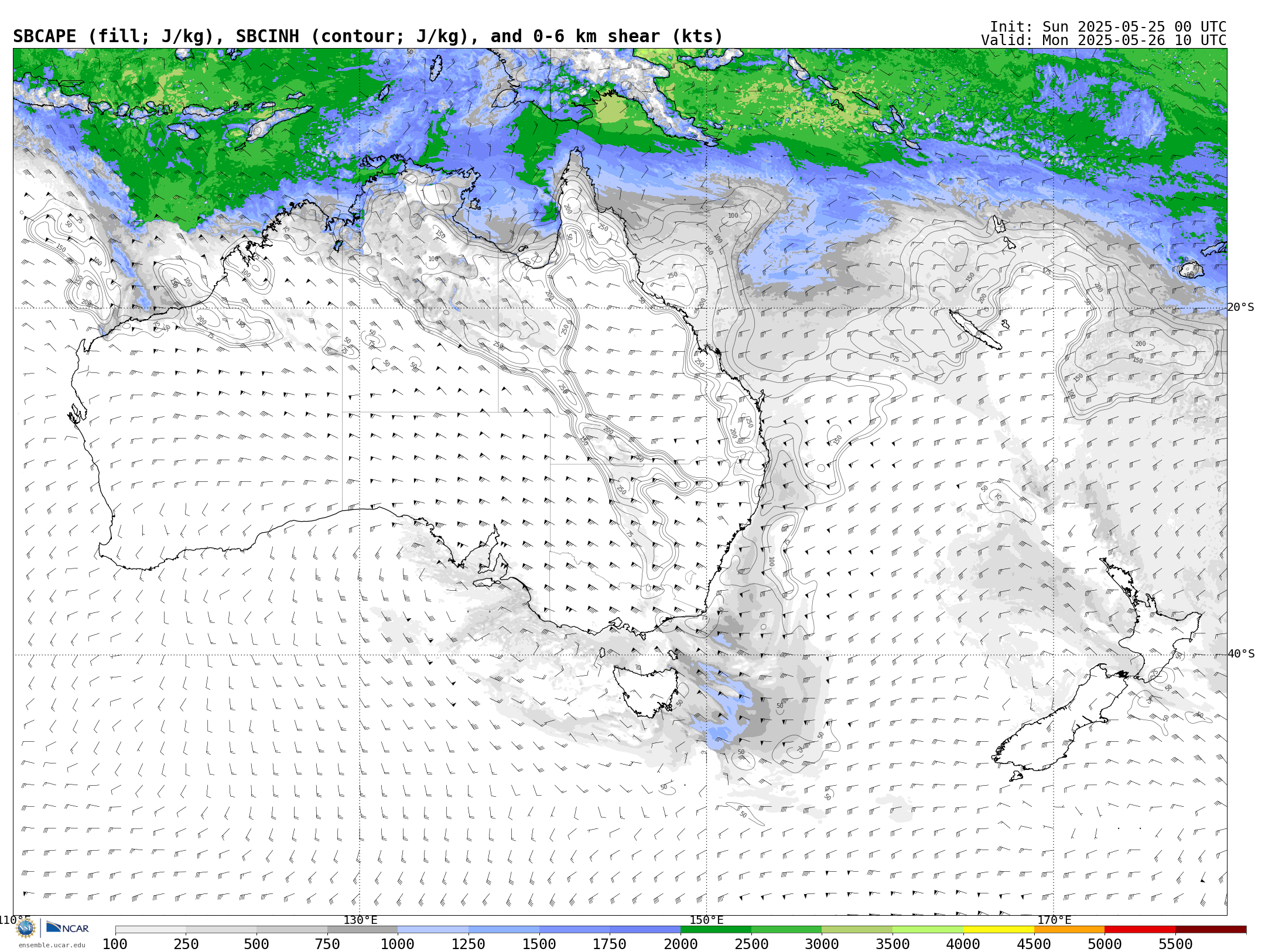The width and height of the screenshot is (1265, 952).
Task: Click the 1500 colorbar tick label
Action: click(539, 944)
